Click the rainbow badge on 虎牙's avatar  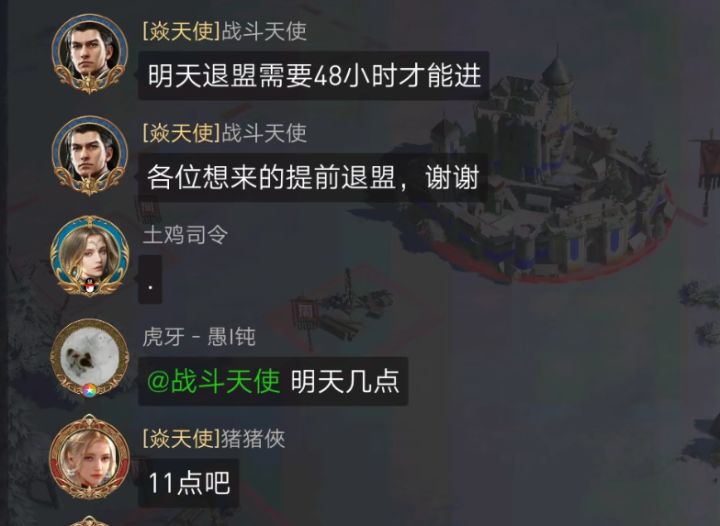pyautogui.click(x=90, y=390)
